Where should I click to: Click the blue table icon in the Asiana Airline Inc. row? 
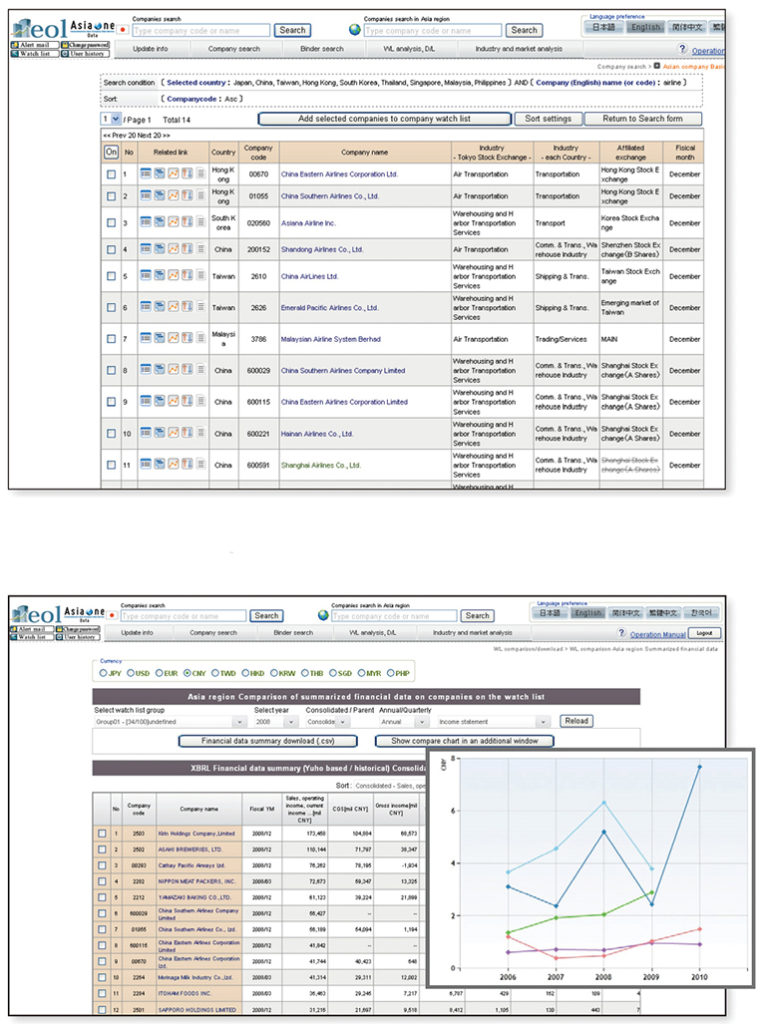145,222
